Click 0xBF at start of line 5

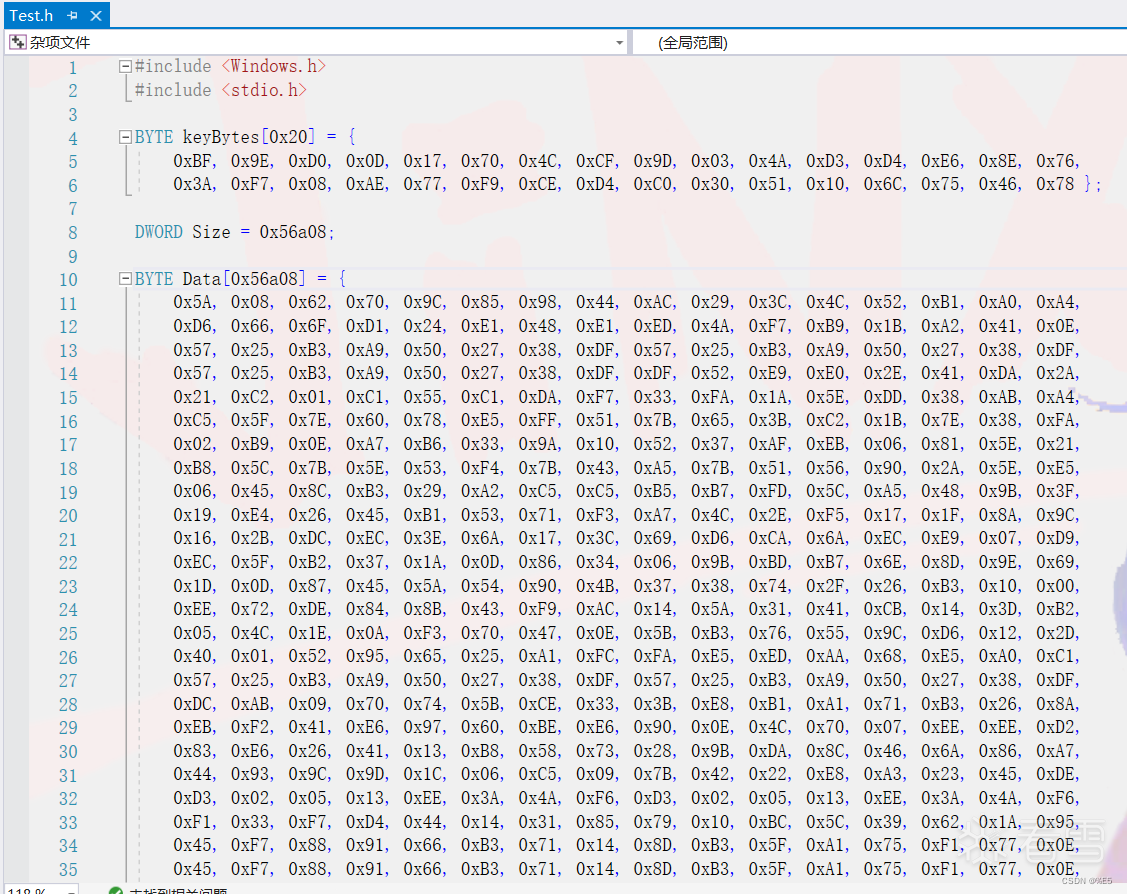pos(192,161)
